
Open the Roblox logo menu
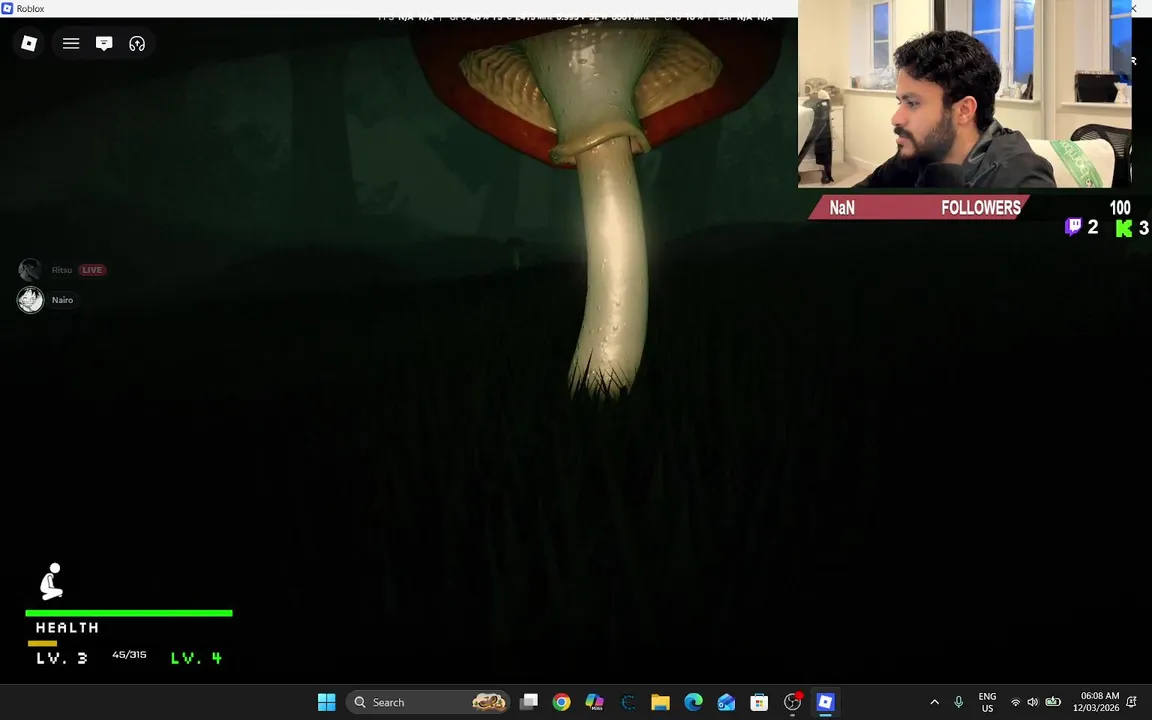point(29,43)
